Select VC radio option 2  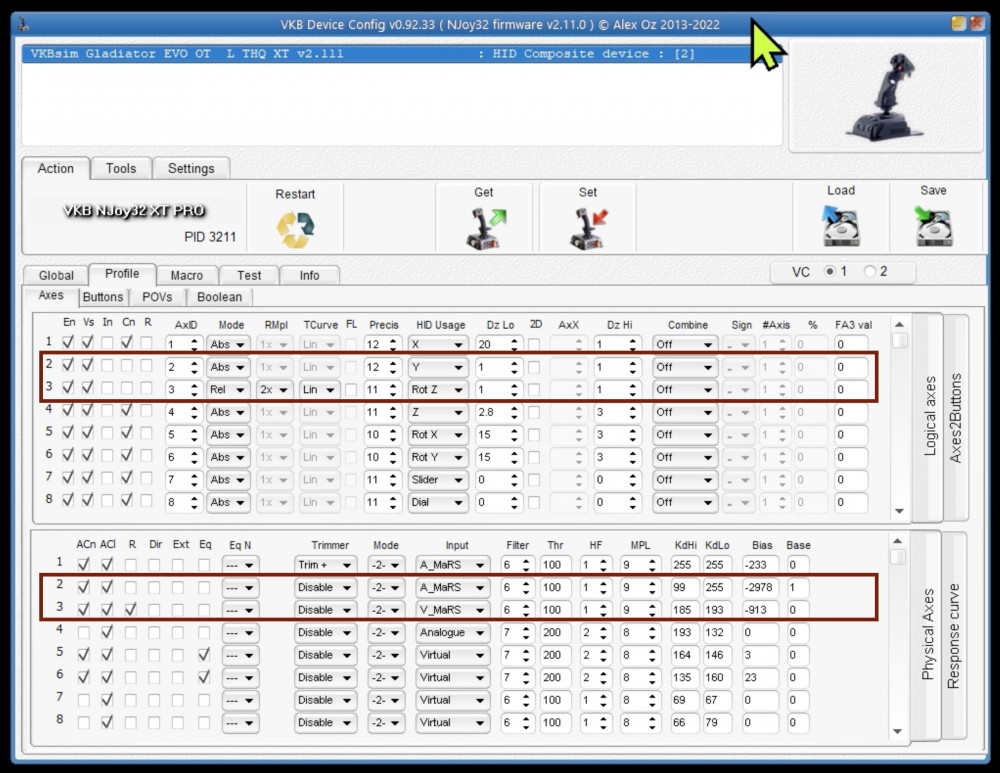pyautogui.click(x=869, y=271)
